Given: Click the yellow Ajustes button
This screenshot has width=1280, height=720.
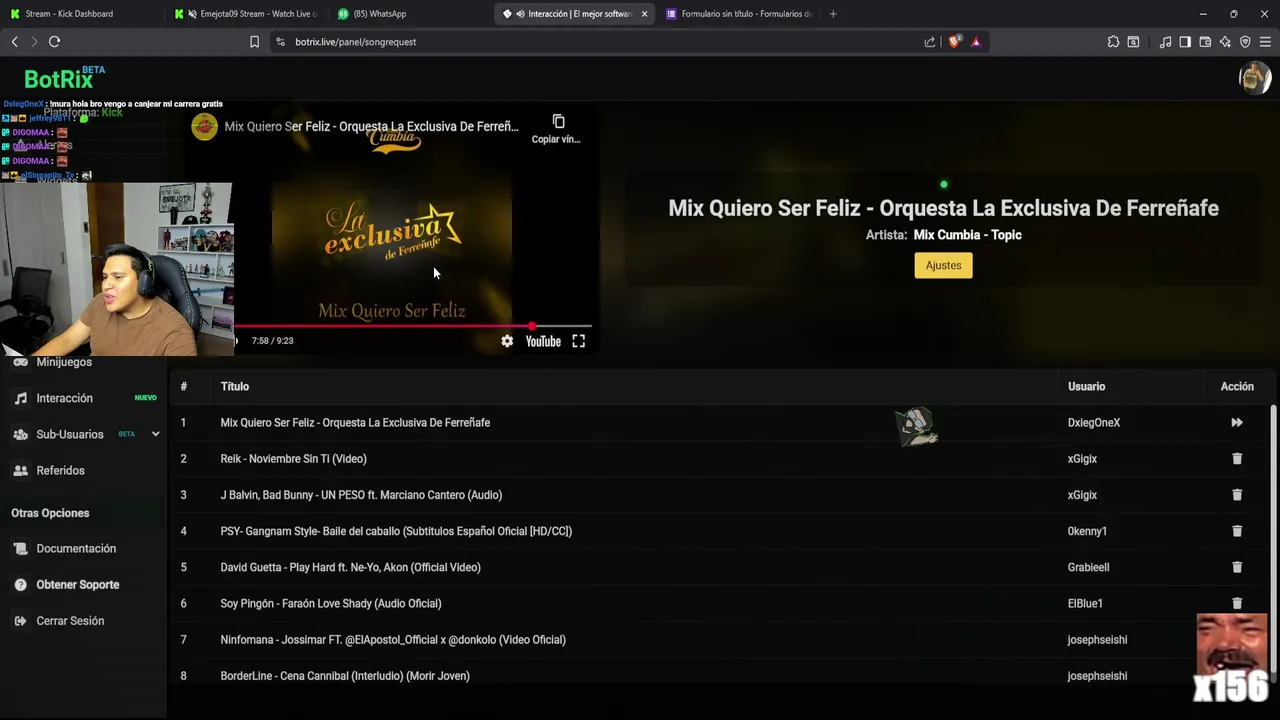Looking at the screenshot, I should click(943, 265).
